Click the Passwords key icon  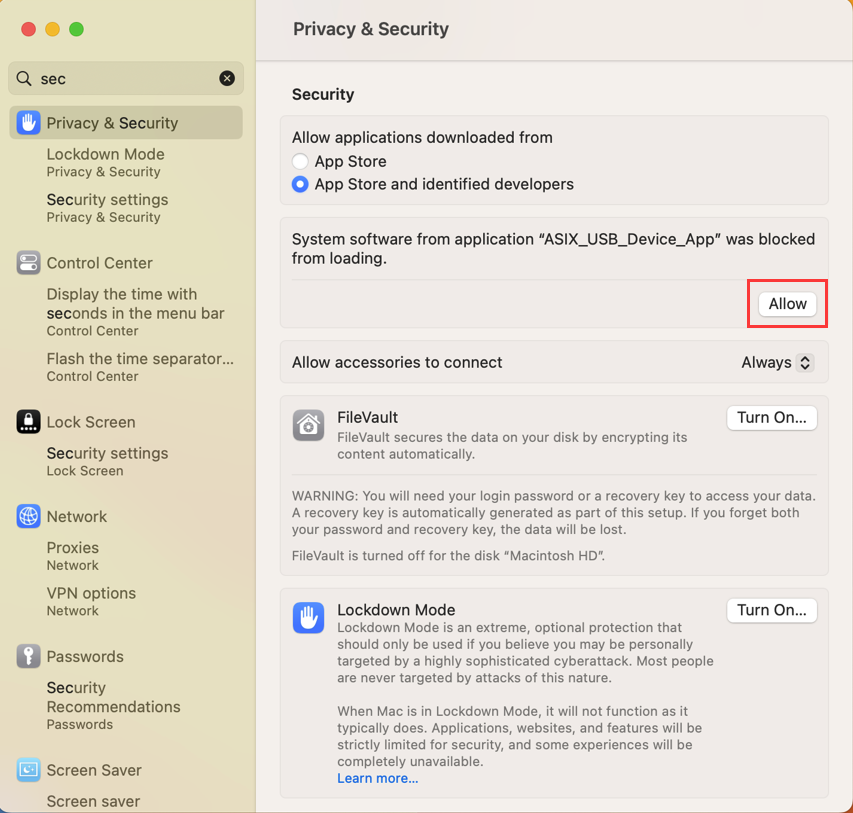(28, 656)
